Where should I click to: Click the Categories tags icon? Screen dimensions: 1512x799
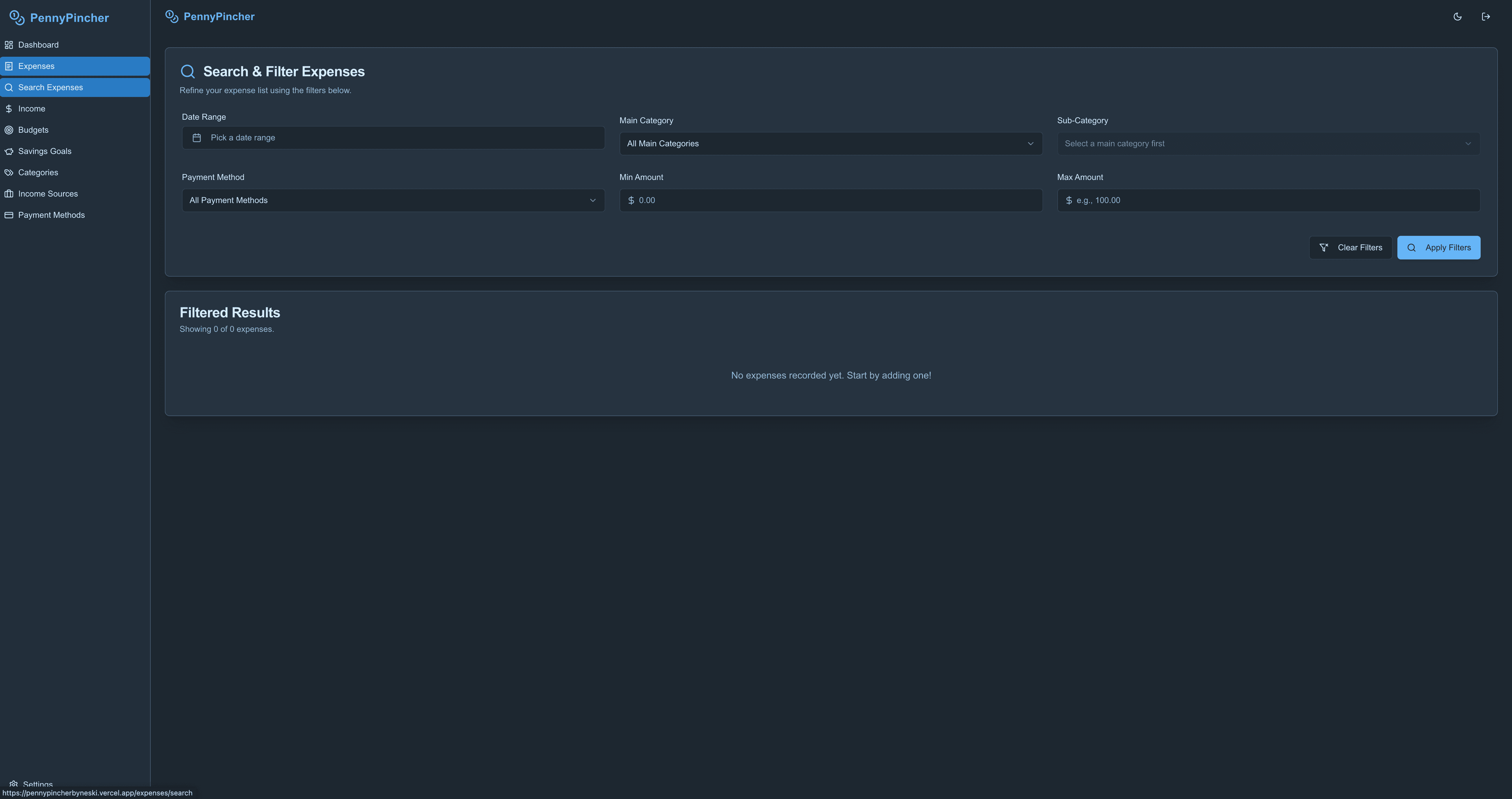(x=9, y=172)
